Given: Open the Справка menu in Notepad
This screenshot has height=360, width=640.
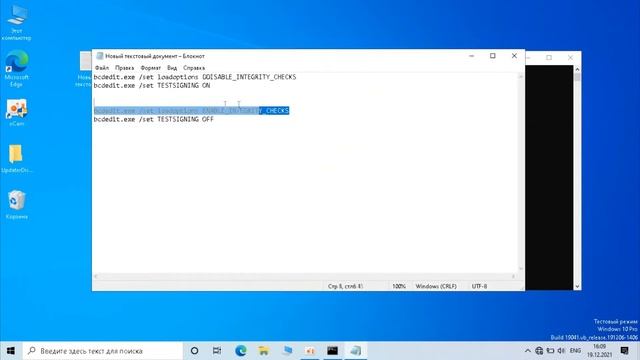Looking at the screenshot, I should point(194,68).
